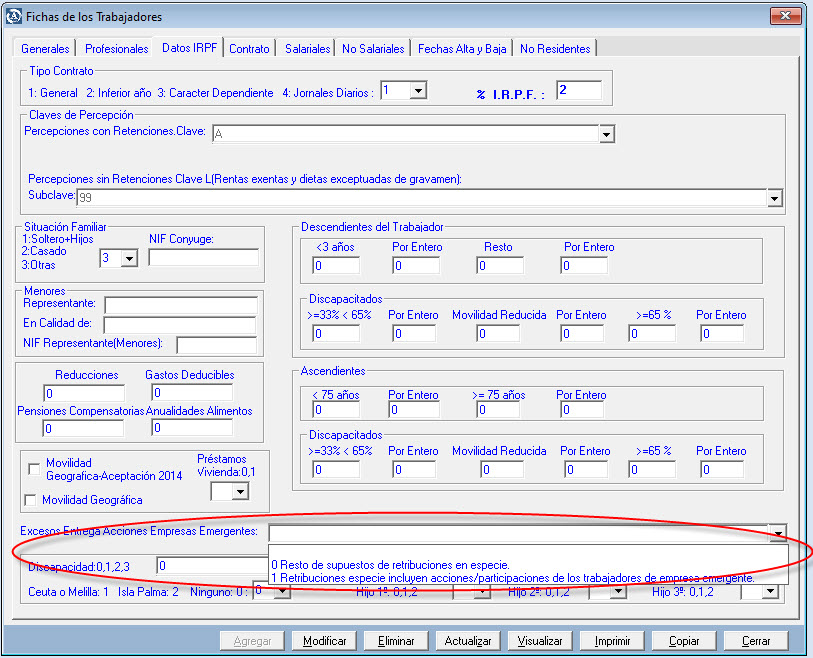
Task: Click the Reducciones input field
Action: coord(84,393)
